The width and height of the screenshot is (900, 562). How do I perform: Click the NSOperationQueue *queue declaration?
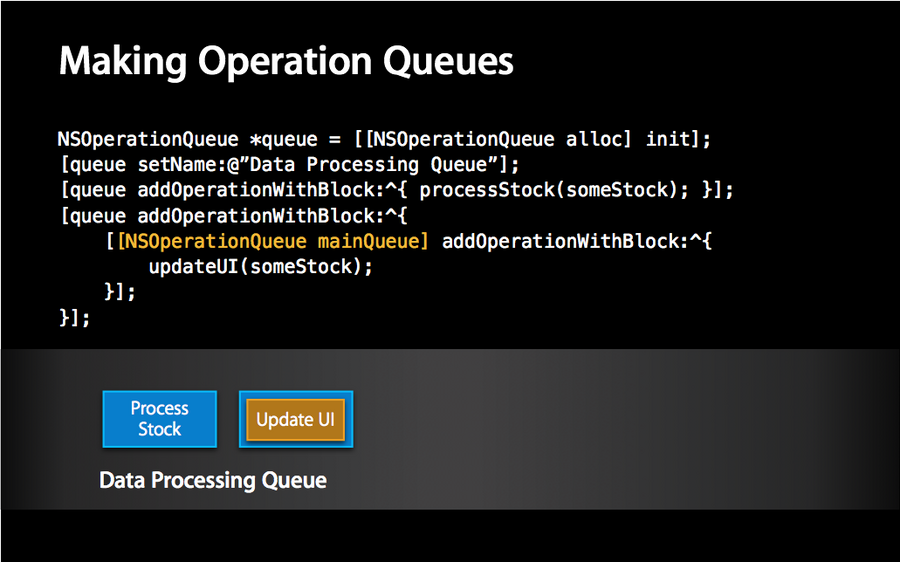pos(188,139)
